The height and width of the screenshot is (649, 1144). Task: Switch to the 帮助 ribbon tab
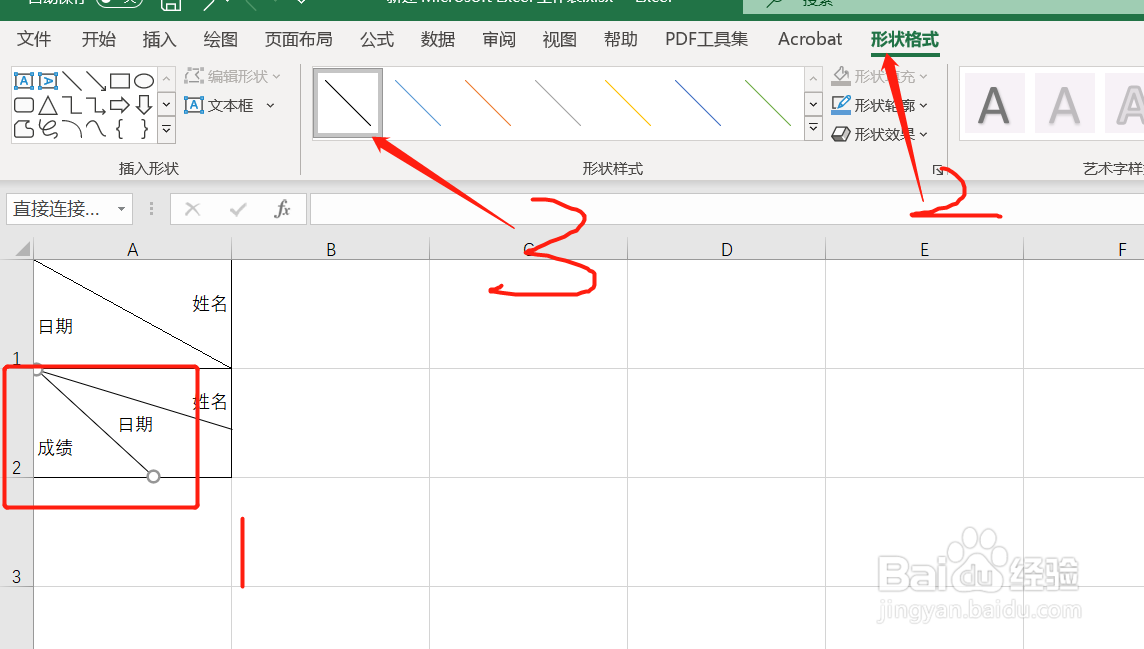click(x=621, y=39)
